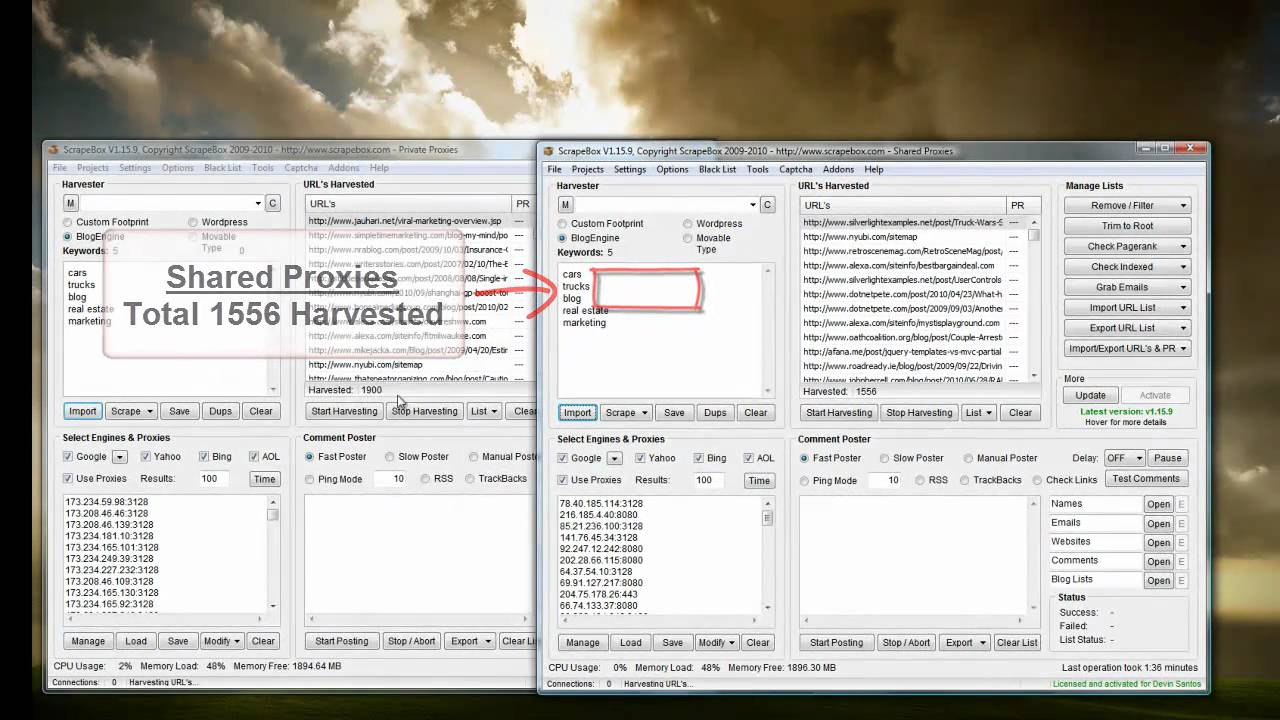Open Grab Emails dropdown
This screenshot has height=720, width=1280.
point(1127,287)
